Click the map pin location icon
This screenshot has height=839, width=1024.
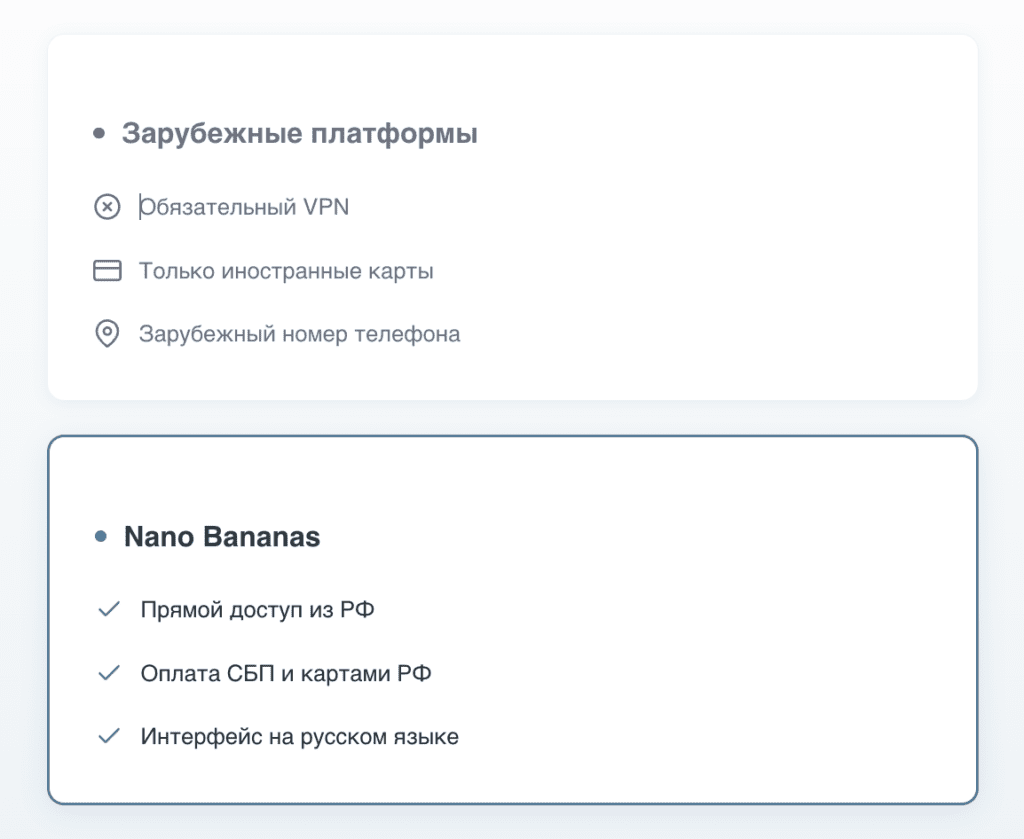tap(107, 334)
